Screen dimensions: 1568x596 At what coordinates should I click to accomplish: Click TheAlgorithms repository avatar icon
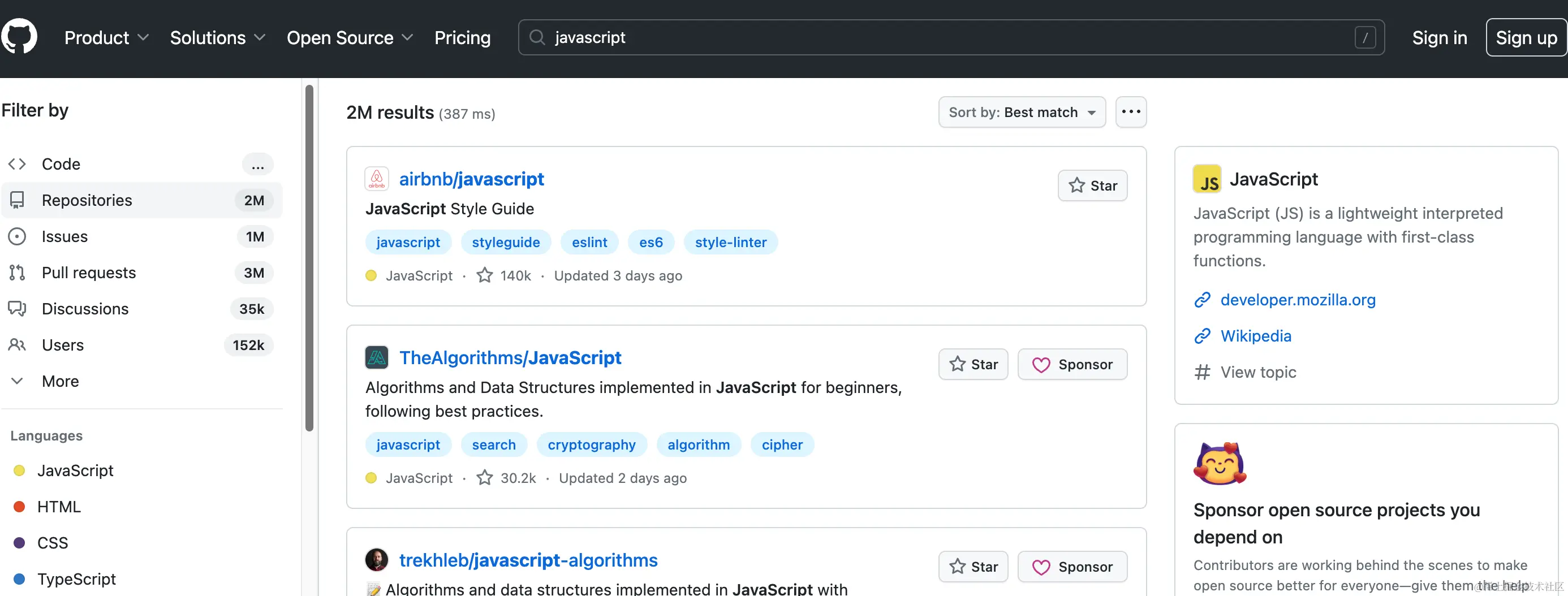point(376,357)
